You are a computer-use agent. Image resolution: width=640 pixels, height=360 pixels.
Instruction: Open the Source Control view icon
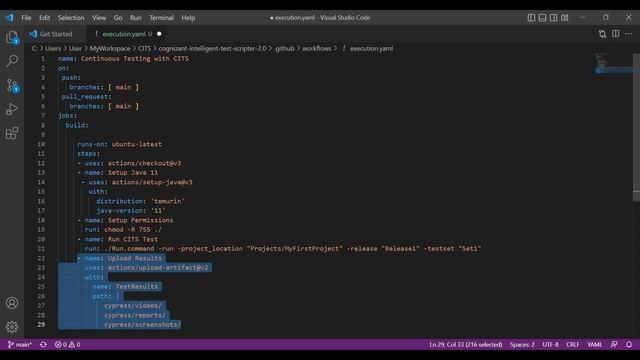coord(12,85)
